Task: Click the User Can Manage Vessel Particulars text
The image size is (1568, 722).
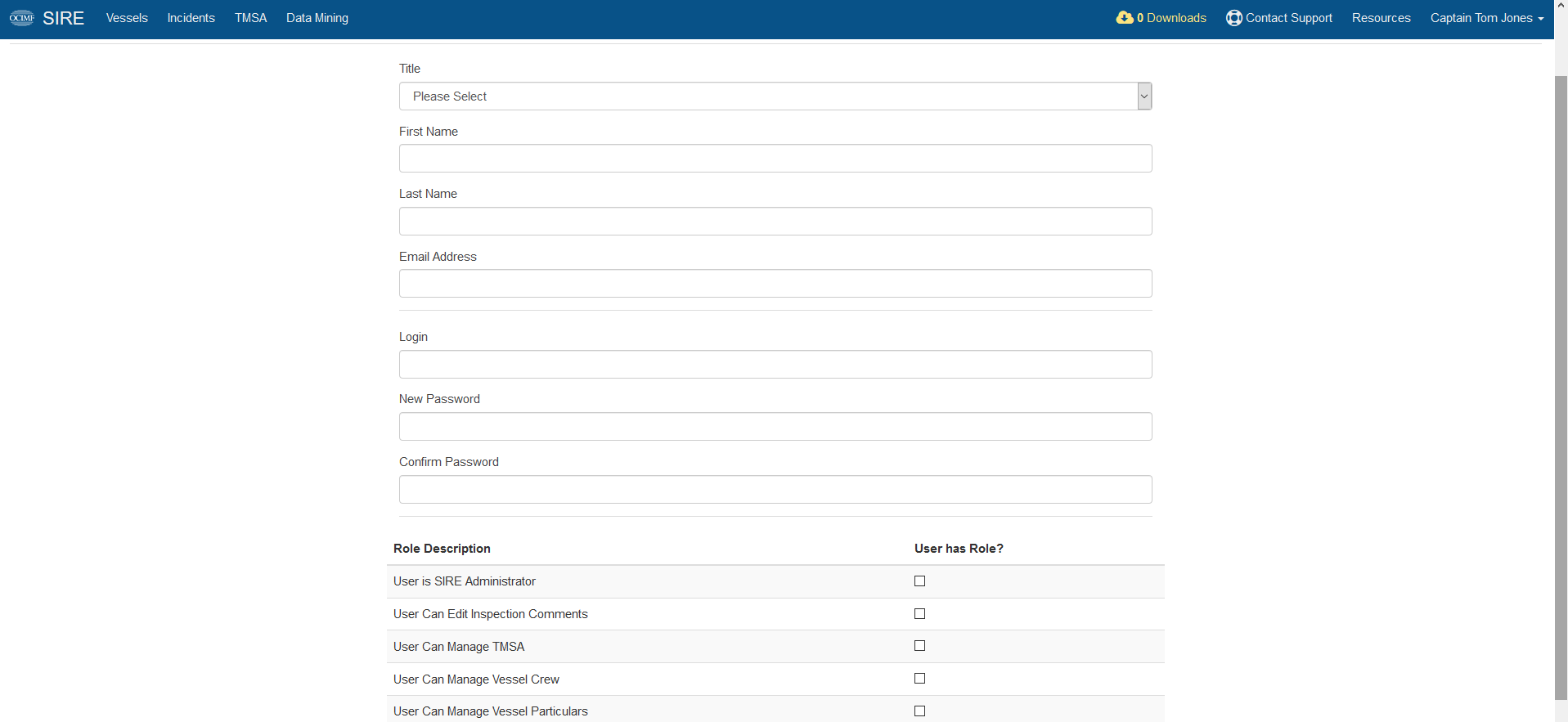Action: pos(491,711)
